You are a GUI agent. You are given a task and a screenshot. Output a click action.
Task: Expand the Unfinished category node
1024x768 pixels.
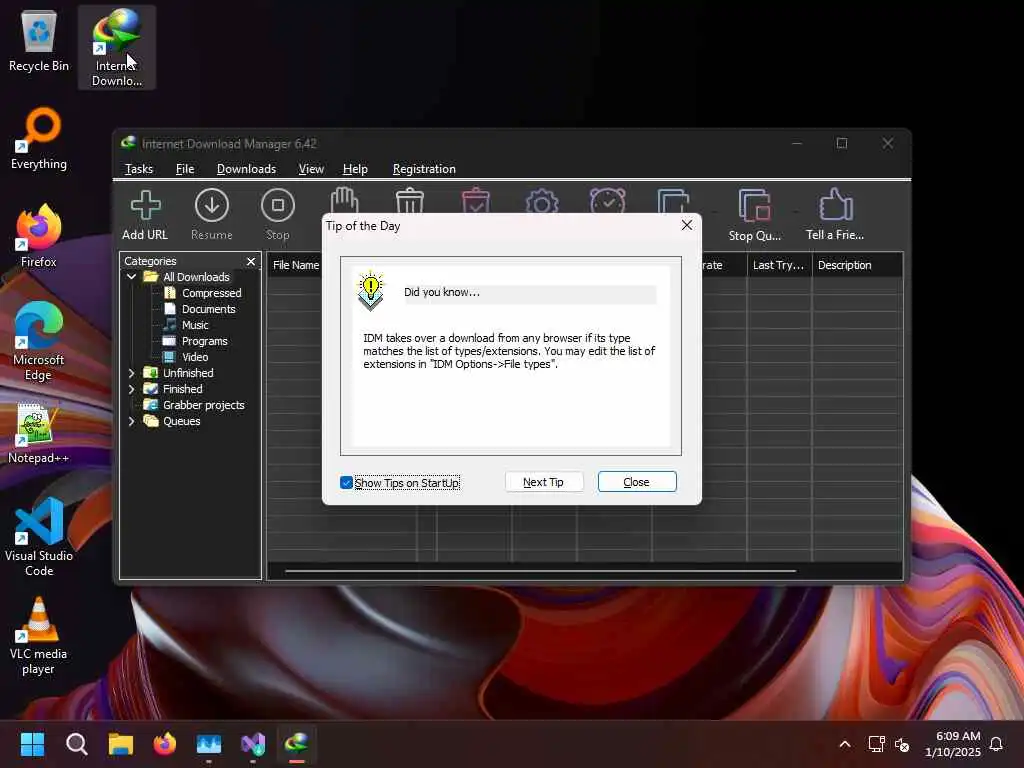click(131, 373)
